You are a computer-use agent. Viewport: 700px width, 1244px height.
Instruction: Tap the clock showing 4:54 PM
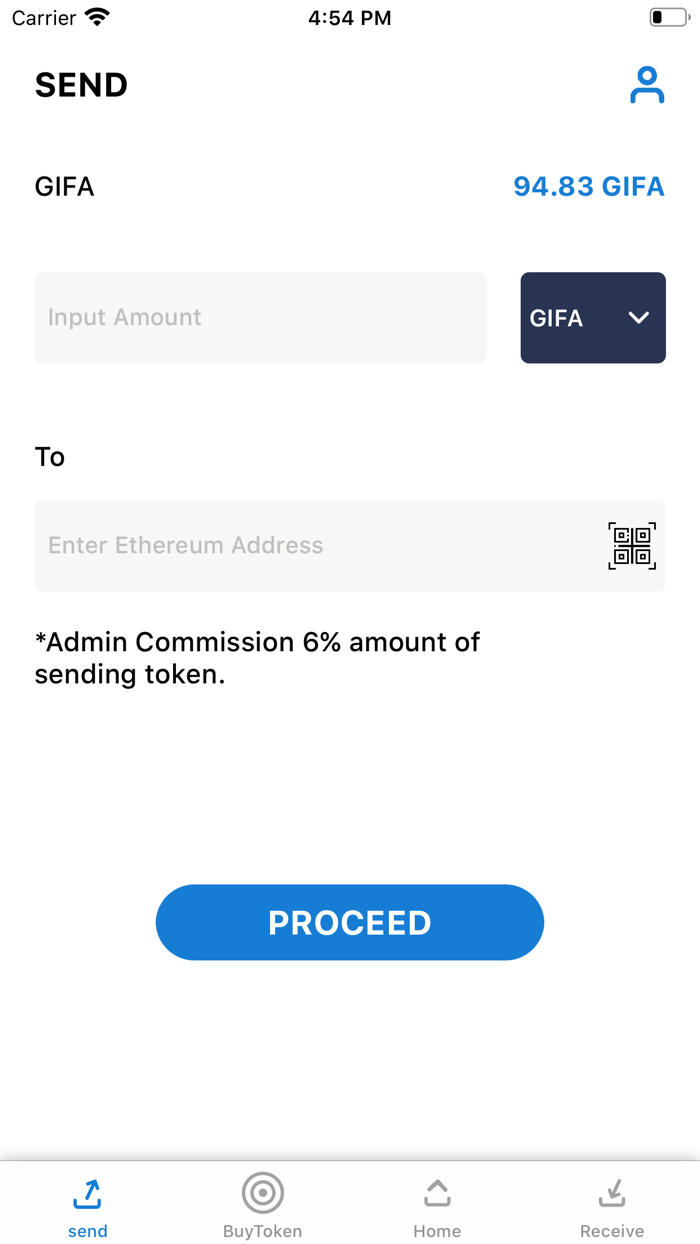click(x=350, y=17)
